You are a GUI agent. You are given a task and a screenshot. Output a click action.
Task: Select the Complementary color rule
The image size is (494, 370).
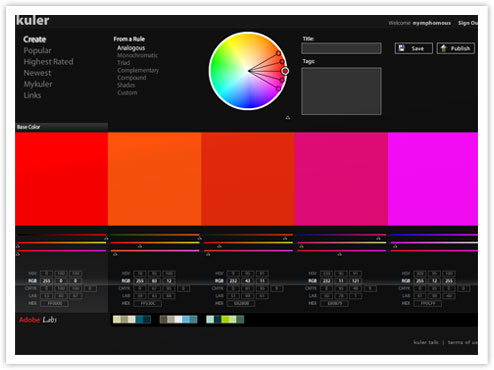click(138, 70)
